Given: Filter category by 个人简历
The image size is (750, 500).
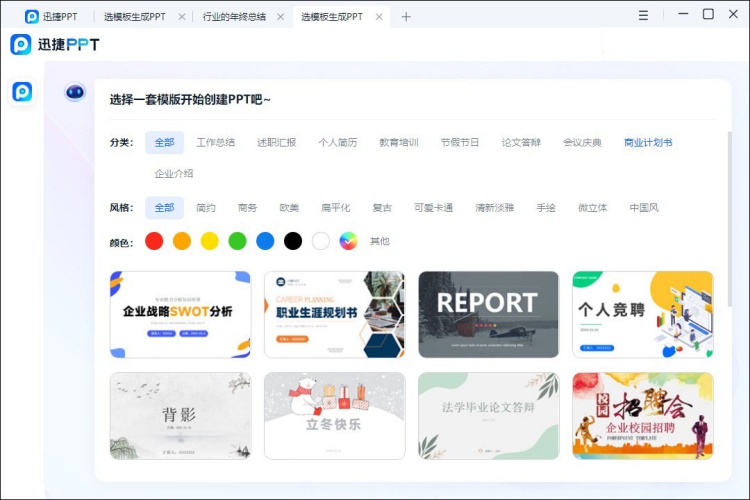Looking at the screenshot, I should [x=338, y=143].
